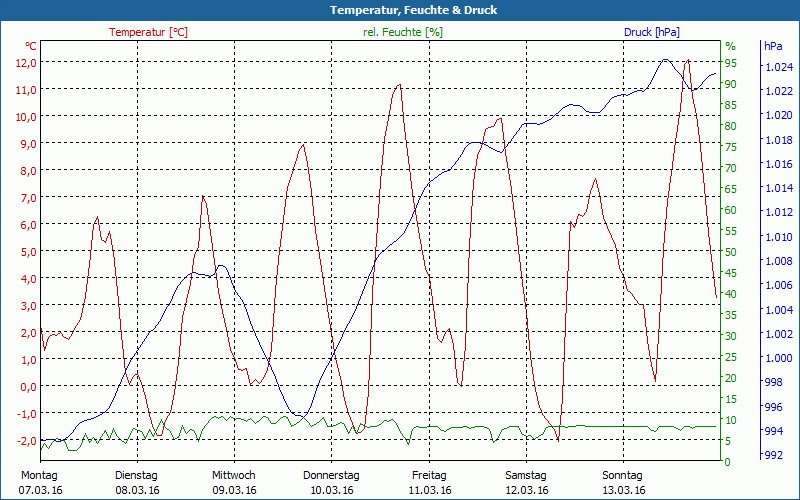Click the blue 'hPa' axis unit label

point(773,46)
